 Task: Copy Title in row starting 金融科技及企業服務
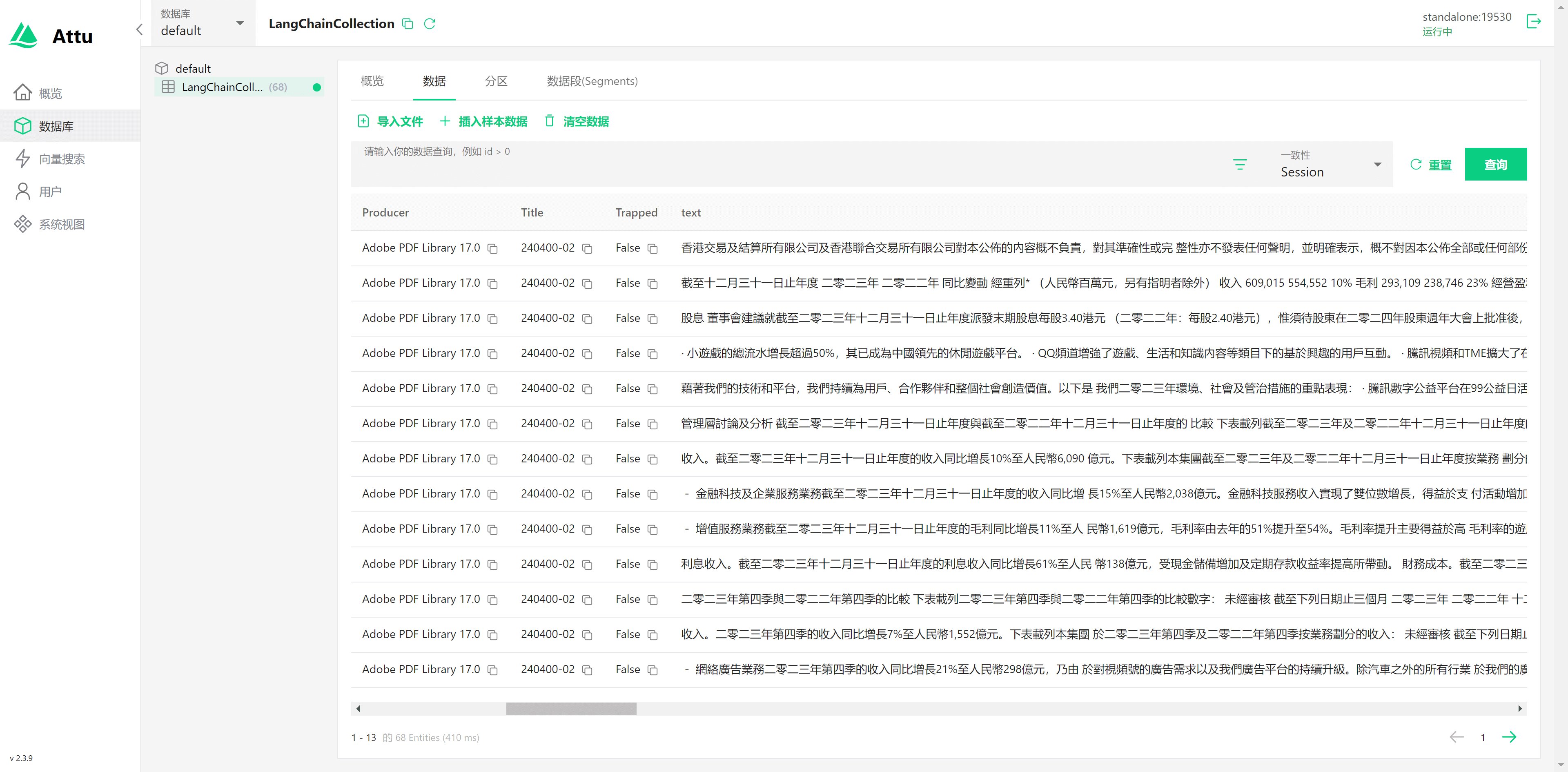587,494
